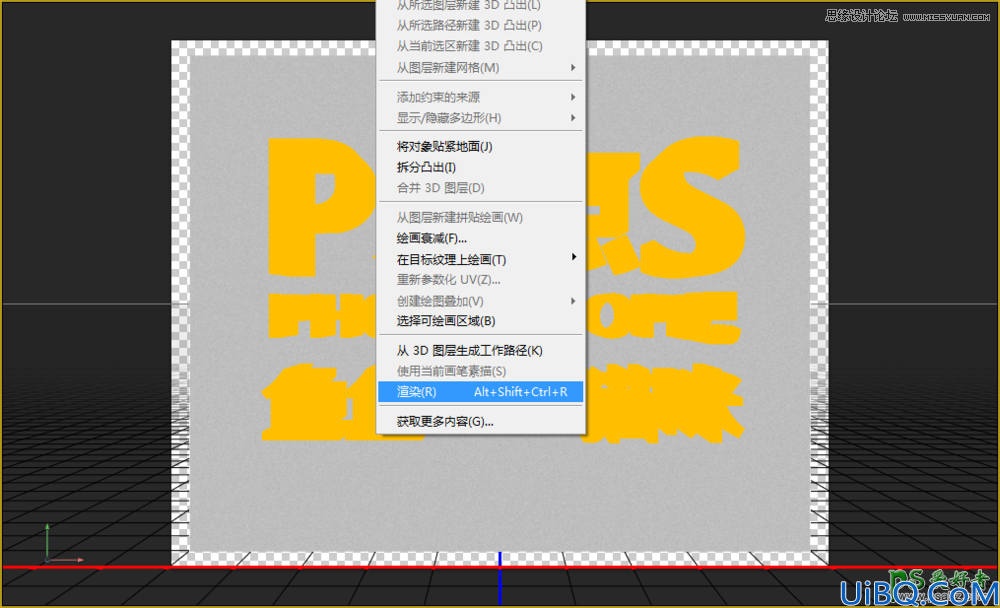The image size is (1000, 608).
Task: Open 在目标纹理上绘画(T) submenu
Action: coord(480,260)
